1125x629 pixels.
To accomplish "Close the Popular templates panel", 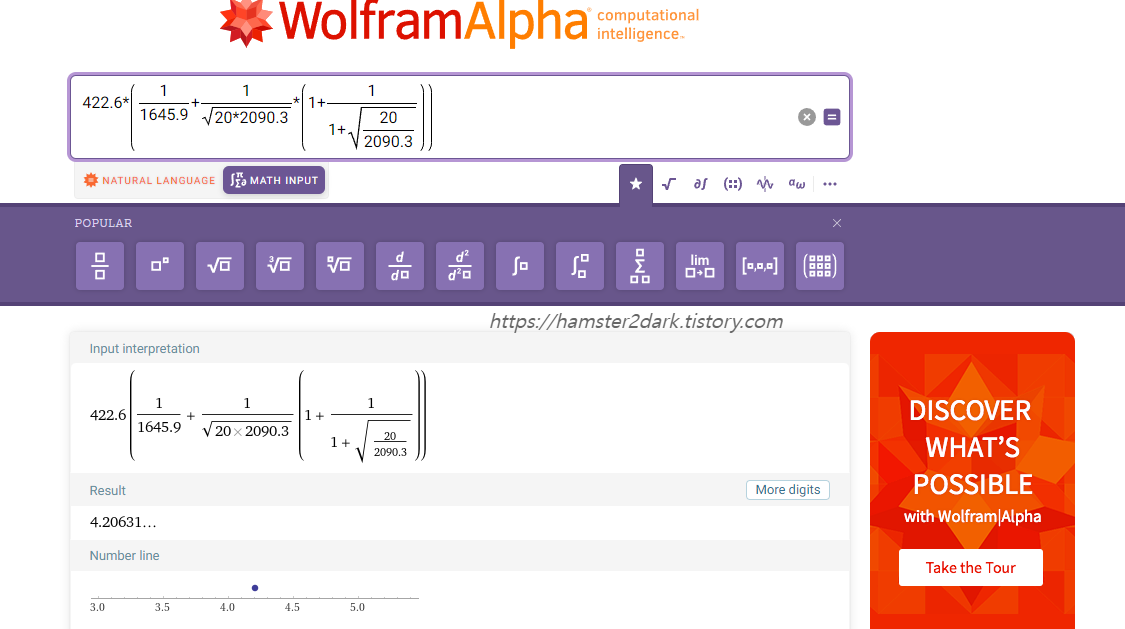I will click(837, 223).
